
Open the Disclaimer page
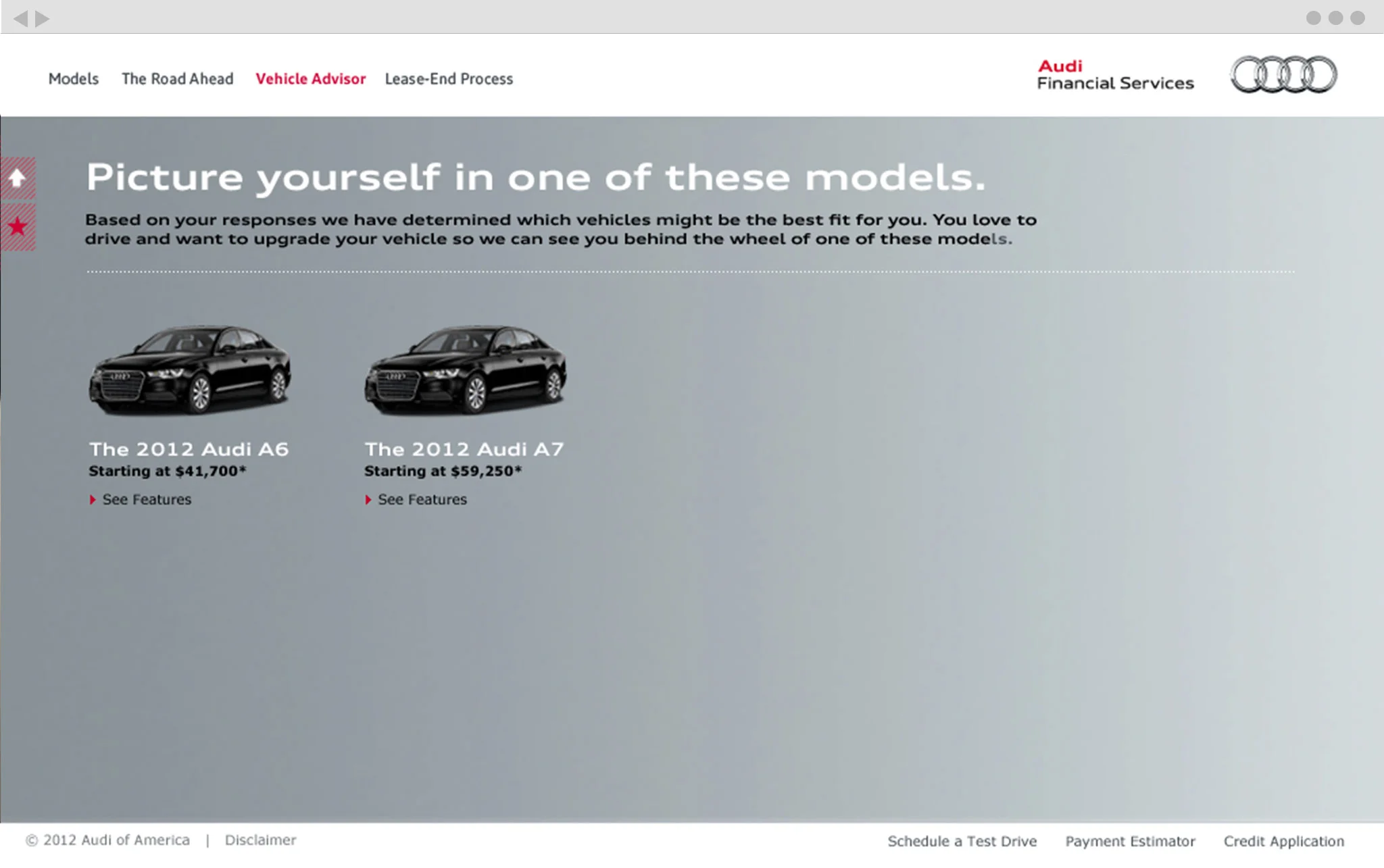pos(260,840)
